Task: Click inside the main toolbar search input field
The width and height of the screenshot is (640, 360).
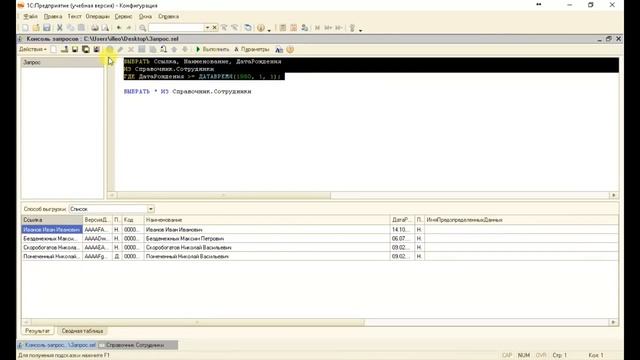Action: [176, 28]
